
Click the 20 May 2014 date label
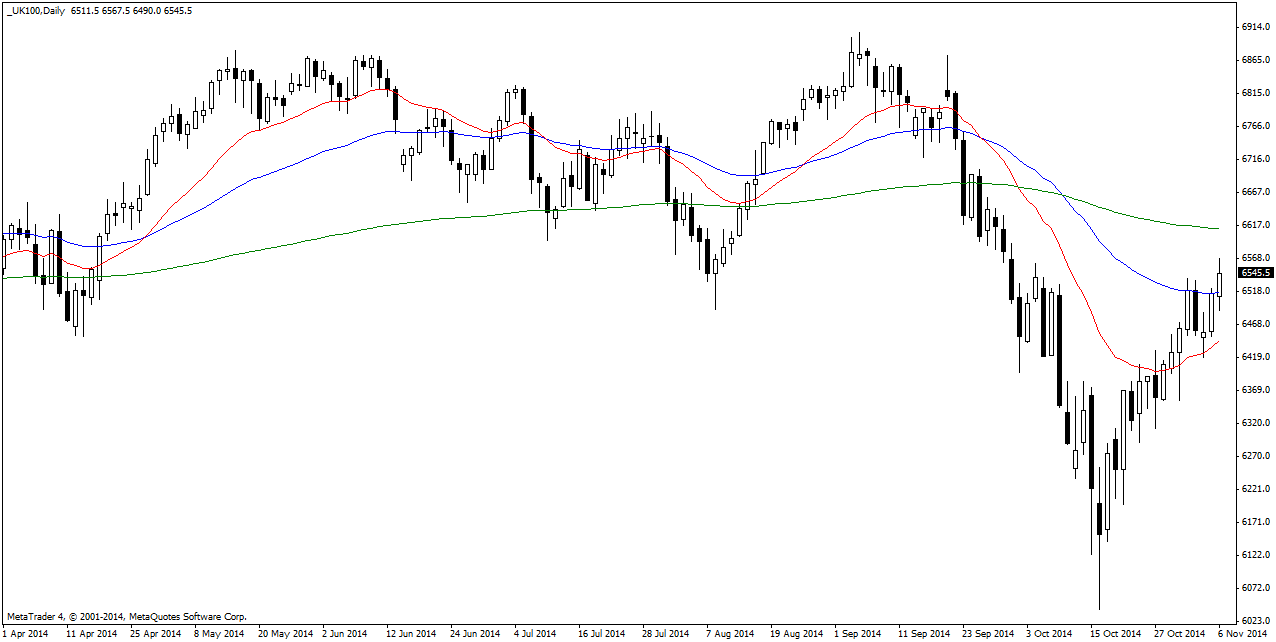pos(284,634)
